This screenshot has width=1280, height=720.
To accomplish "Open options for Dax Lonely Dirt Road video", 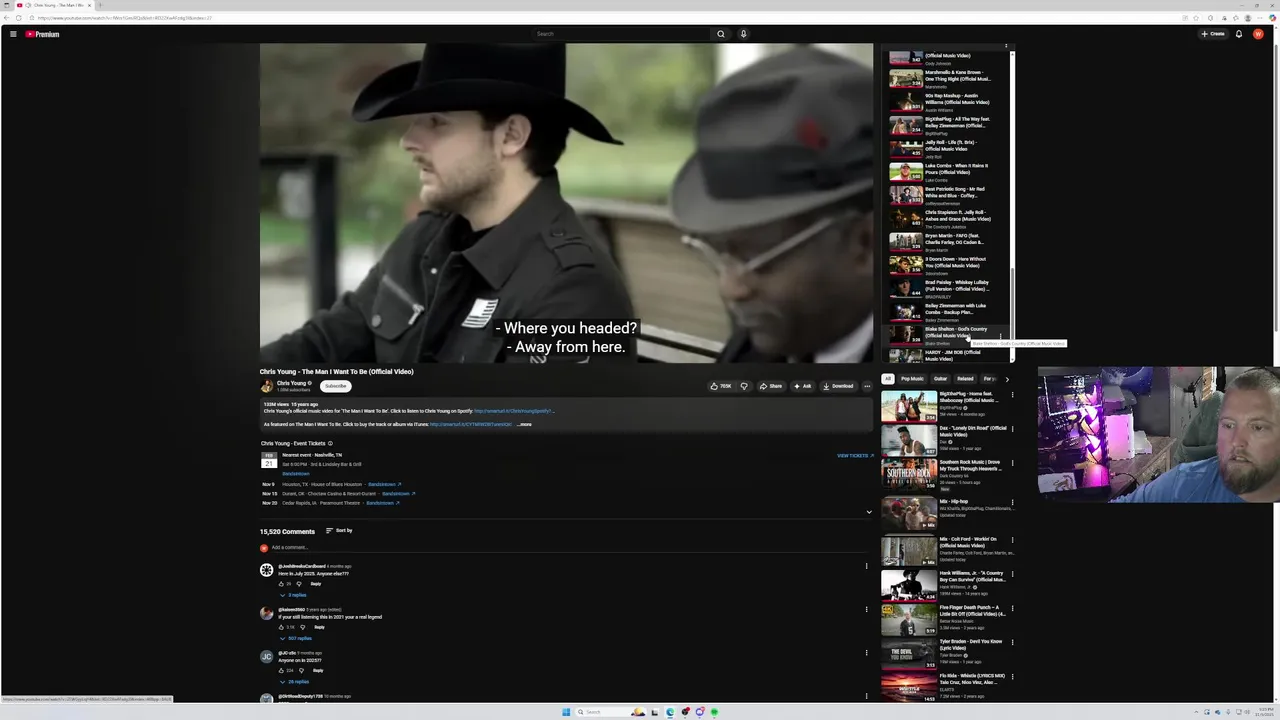I will [1012, 429].
